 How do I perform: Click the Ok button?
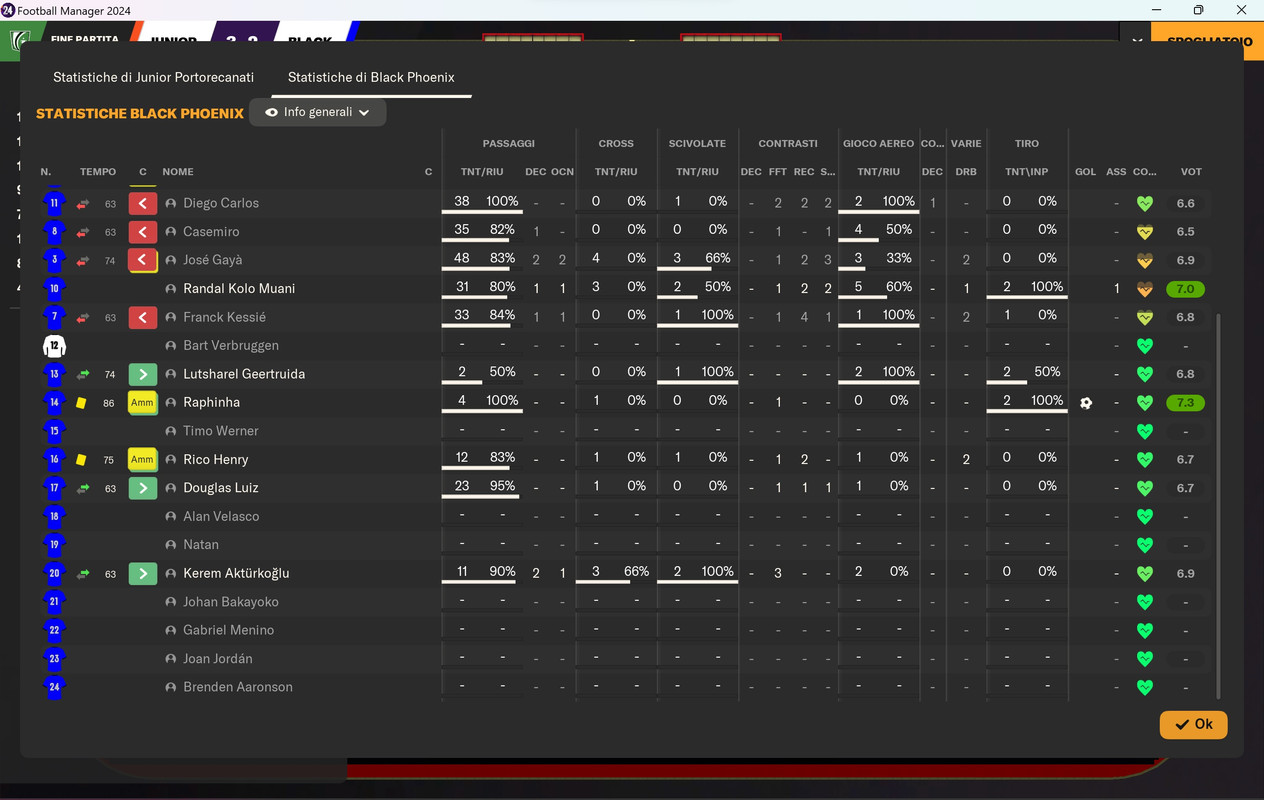[x=1193, y=724]
